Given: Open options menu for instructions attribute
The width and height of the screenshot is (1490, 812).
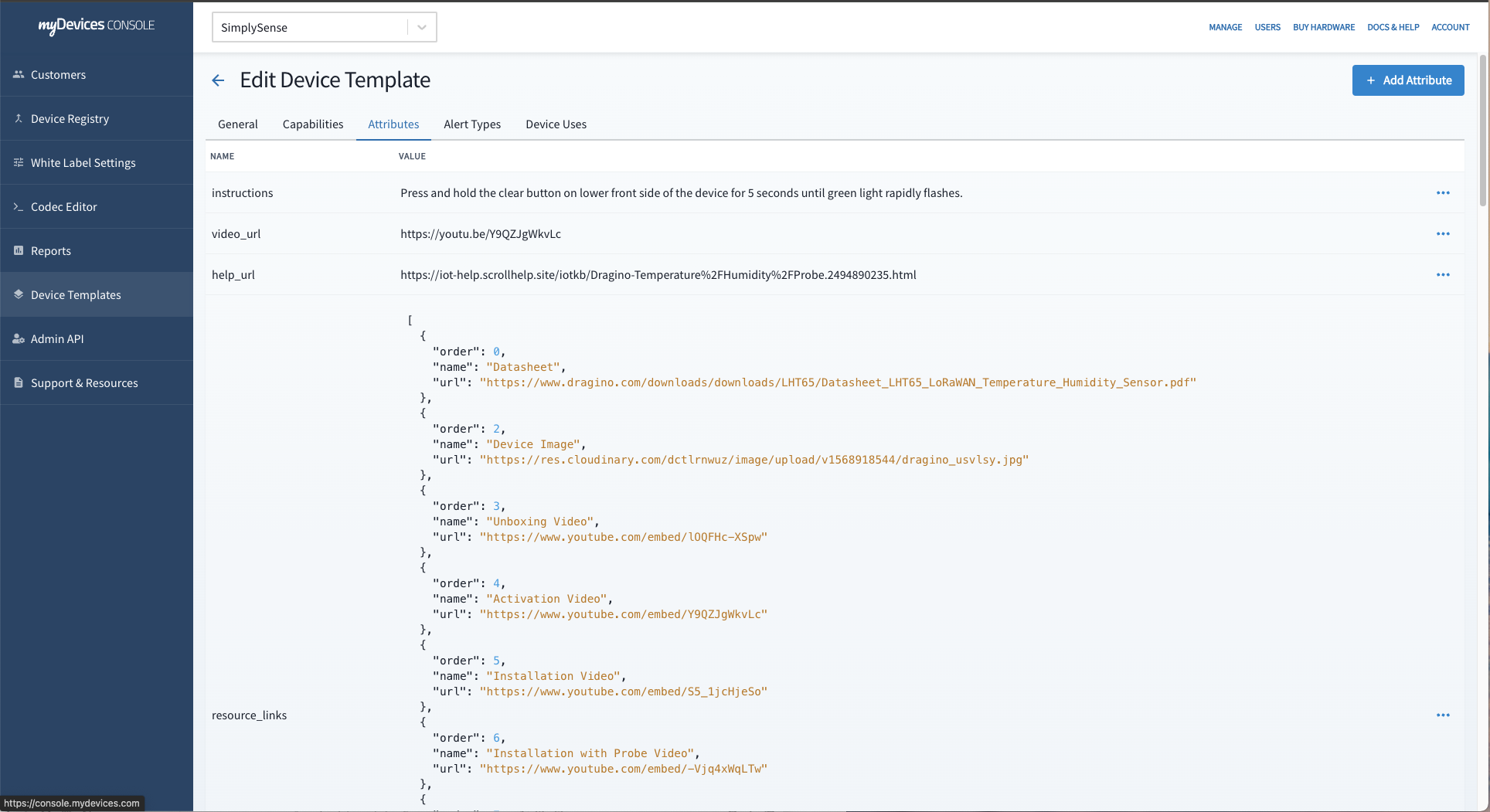Looking at the screenshot, I should coord(1442,193).
